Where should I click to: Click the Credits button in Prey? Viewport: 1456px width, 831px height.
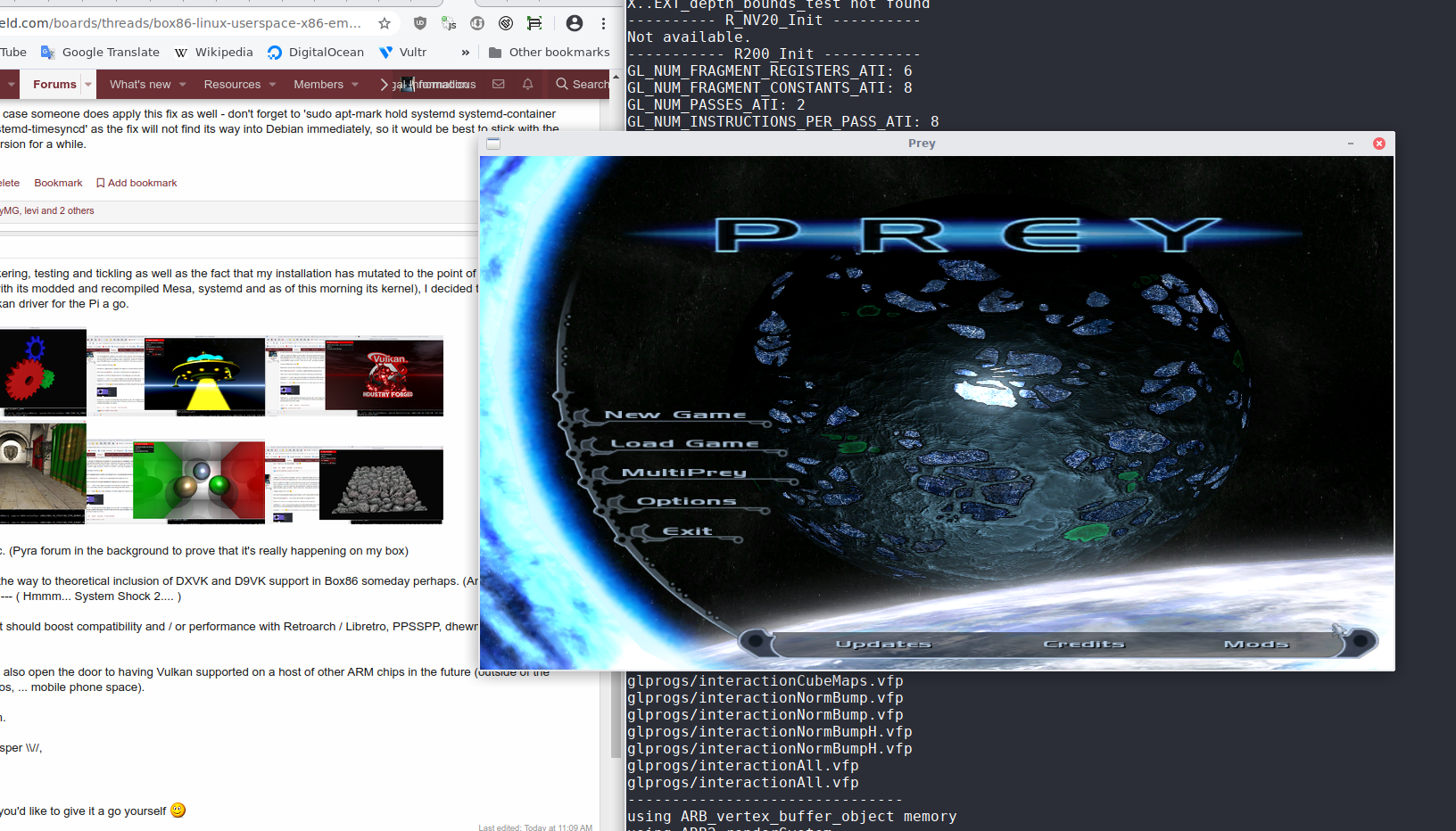pyautogui.click(x=1084, y=644)
